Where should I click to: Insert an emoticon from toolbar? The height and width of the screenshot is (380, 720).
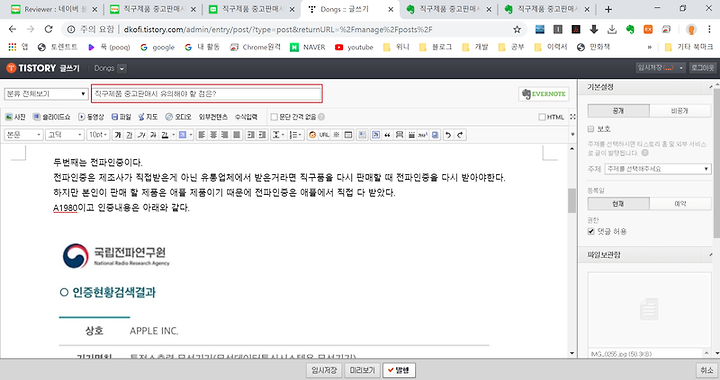312,135
